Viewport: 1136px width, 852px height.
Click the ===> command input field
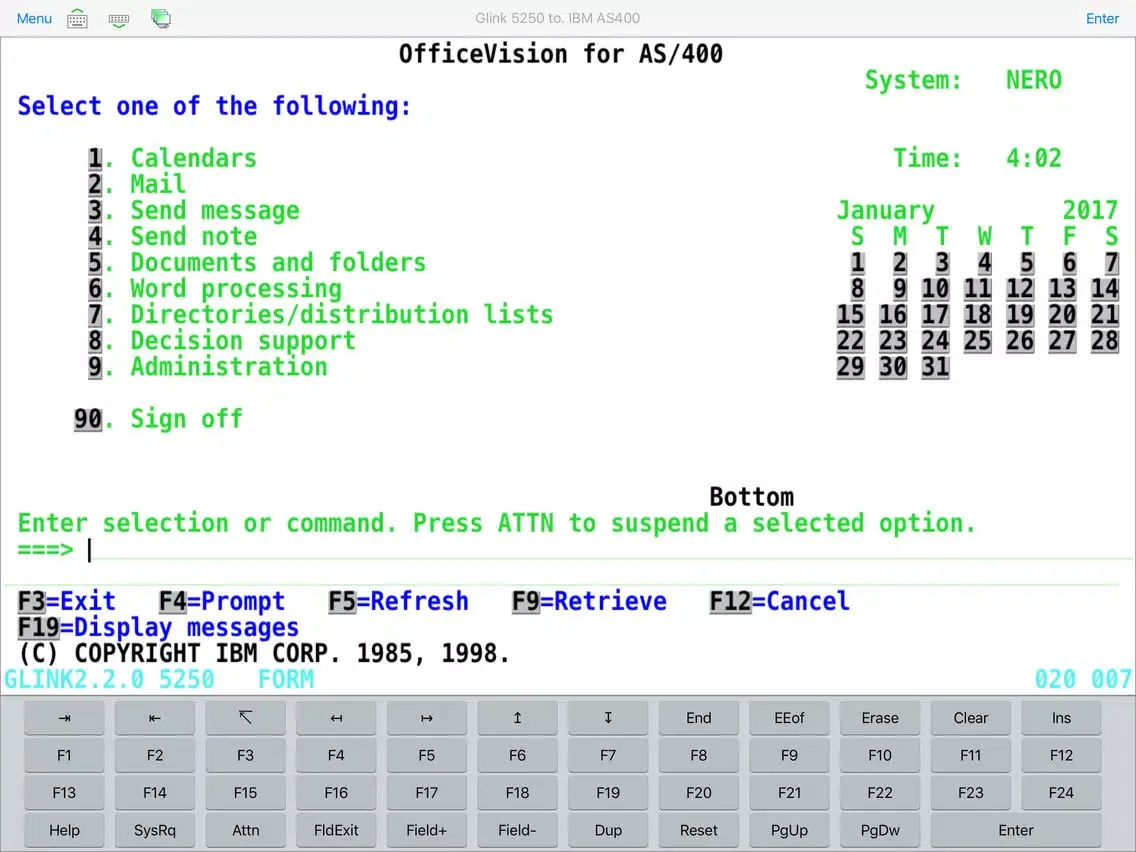click(x=609, y=550)
